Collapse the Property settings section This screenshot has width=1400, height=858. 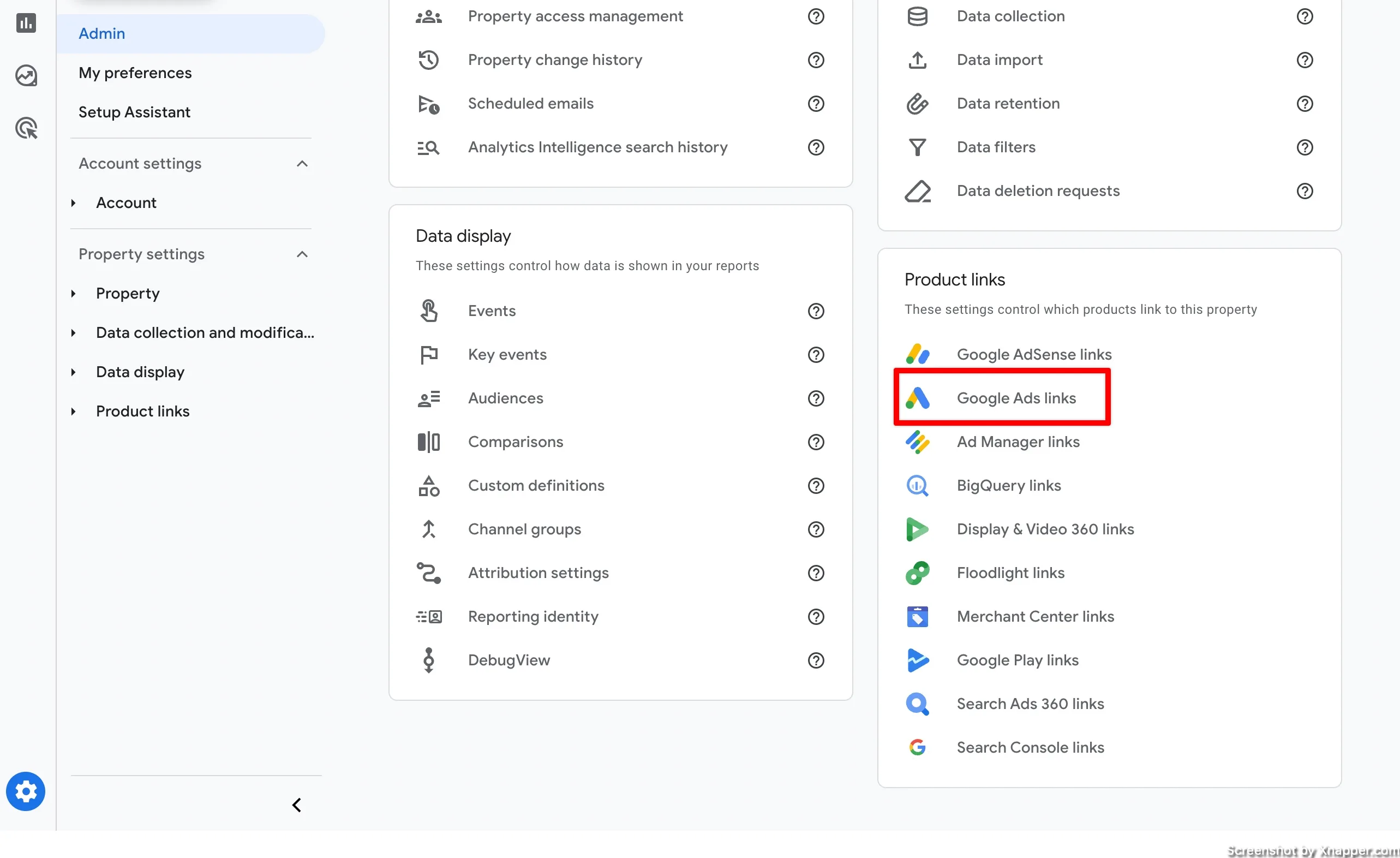click(x=302, y=254)
